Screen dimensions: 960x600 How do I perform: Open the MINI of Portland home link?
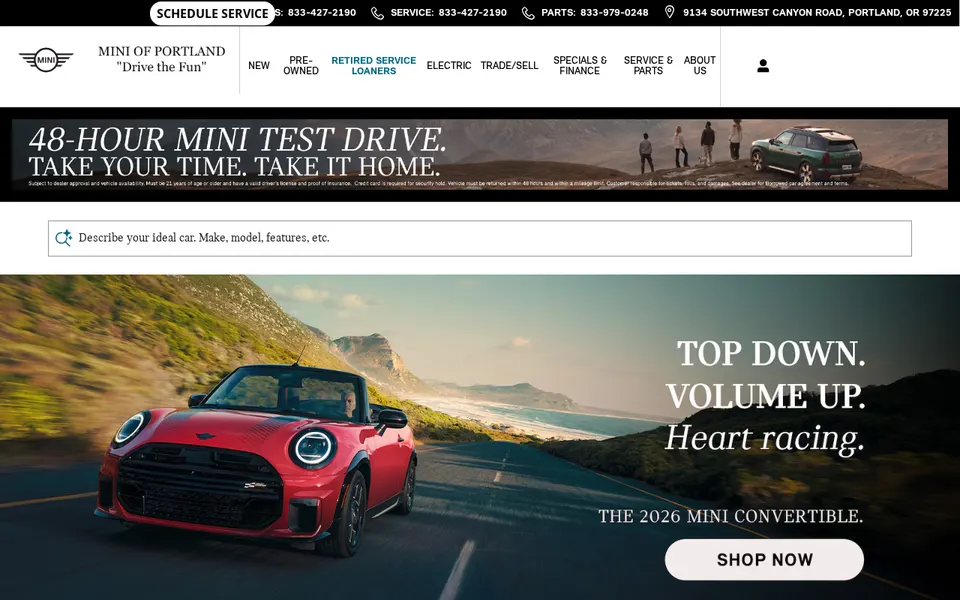162,59
